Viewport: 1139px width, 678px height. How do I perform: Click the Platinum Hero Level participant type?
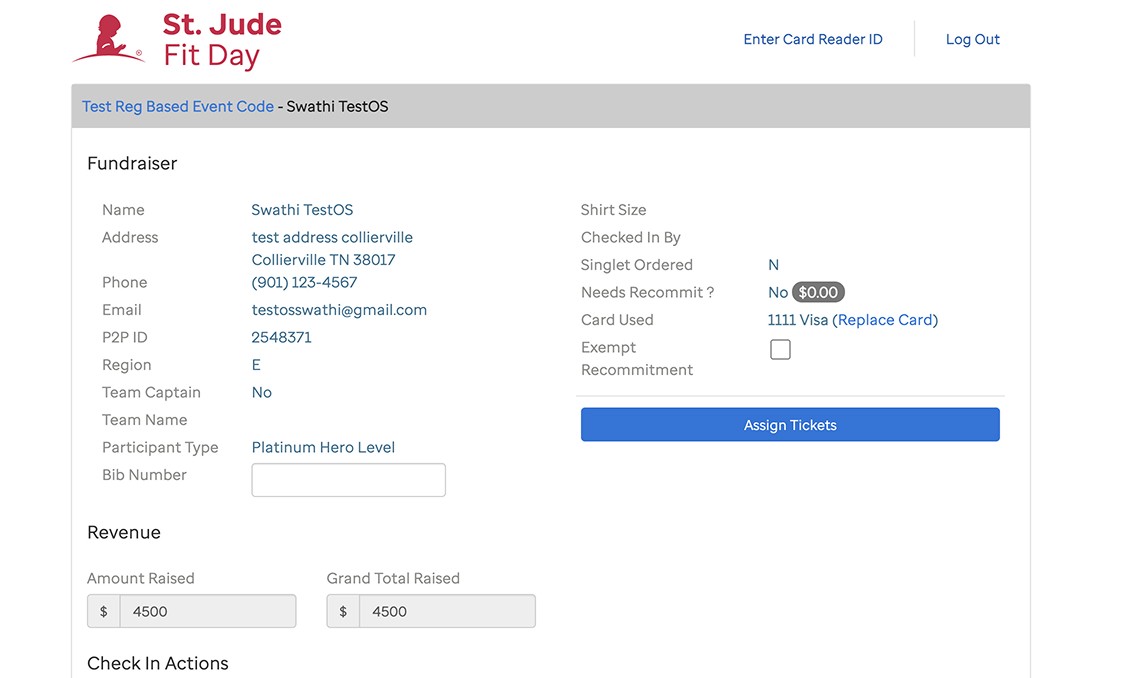323,448
